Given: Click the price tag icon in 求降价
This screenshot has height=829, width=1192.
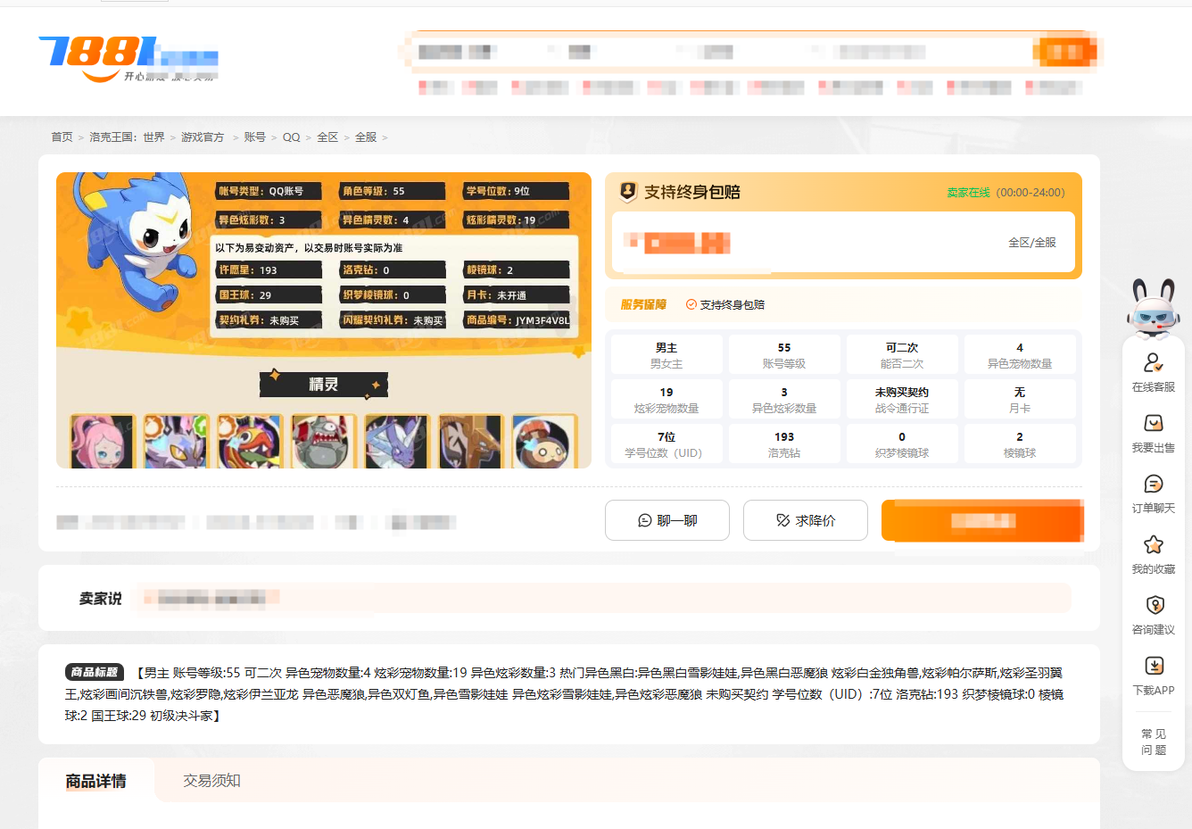Looking at the screenshot, I should 783,520.
